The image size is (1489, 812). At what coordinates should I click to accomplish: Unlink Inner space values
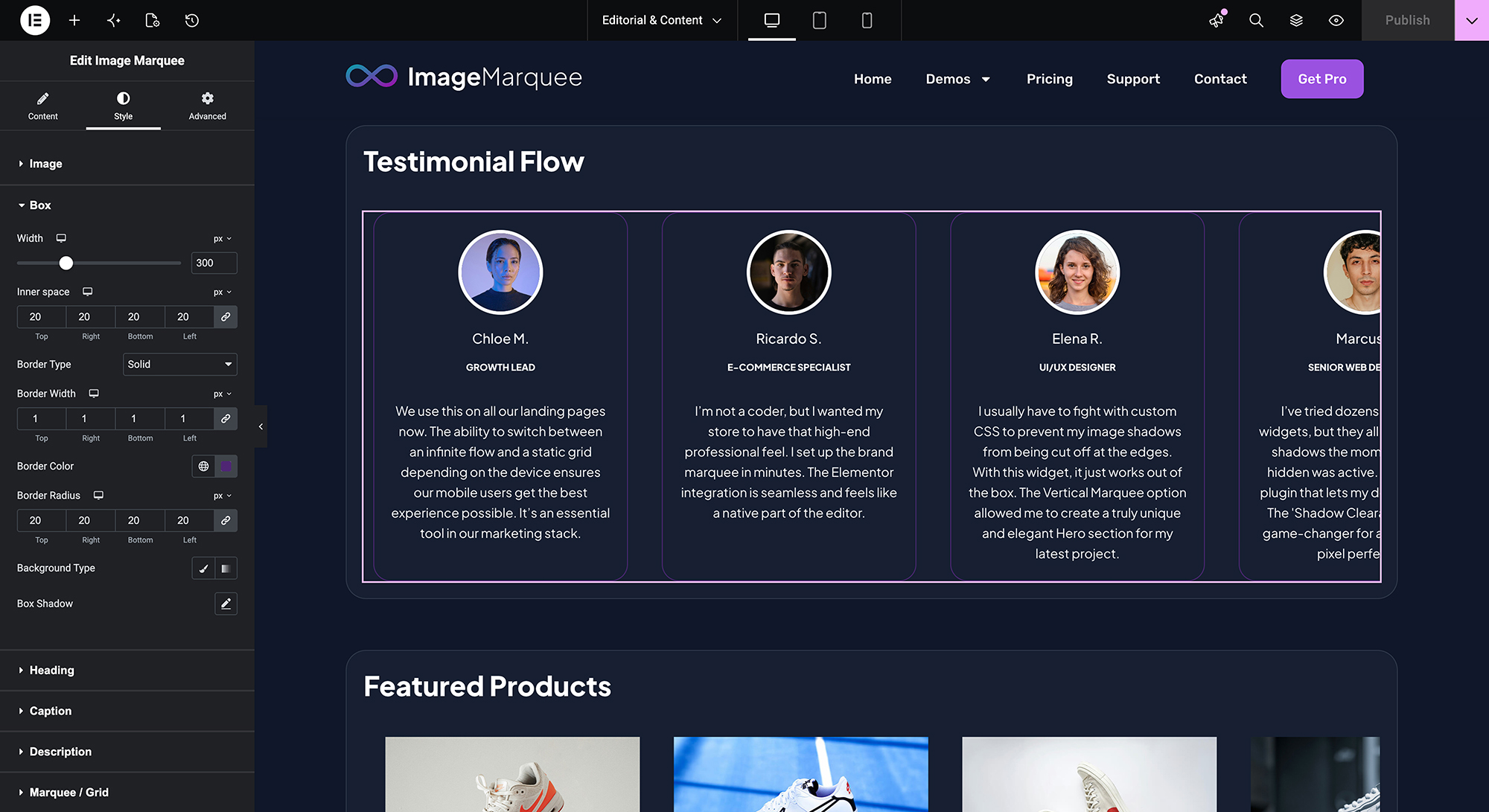tap(226, 316)
